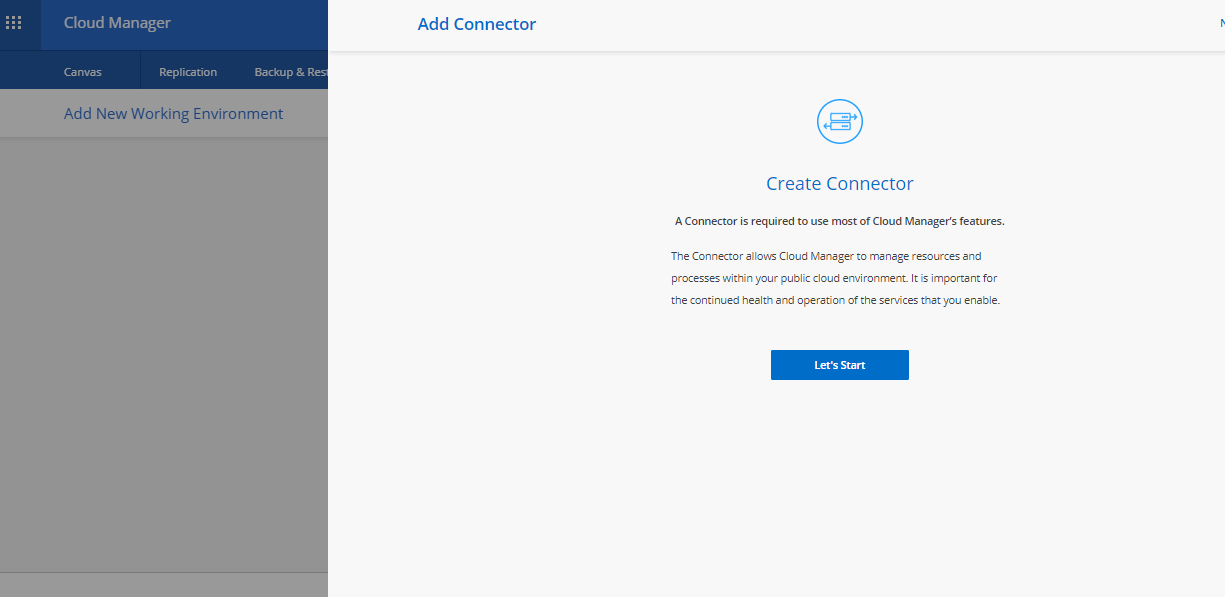1225x597 pixels.
Task: Click the partially hidden link at top right
Action: click(1220, 23)
